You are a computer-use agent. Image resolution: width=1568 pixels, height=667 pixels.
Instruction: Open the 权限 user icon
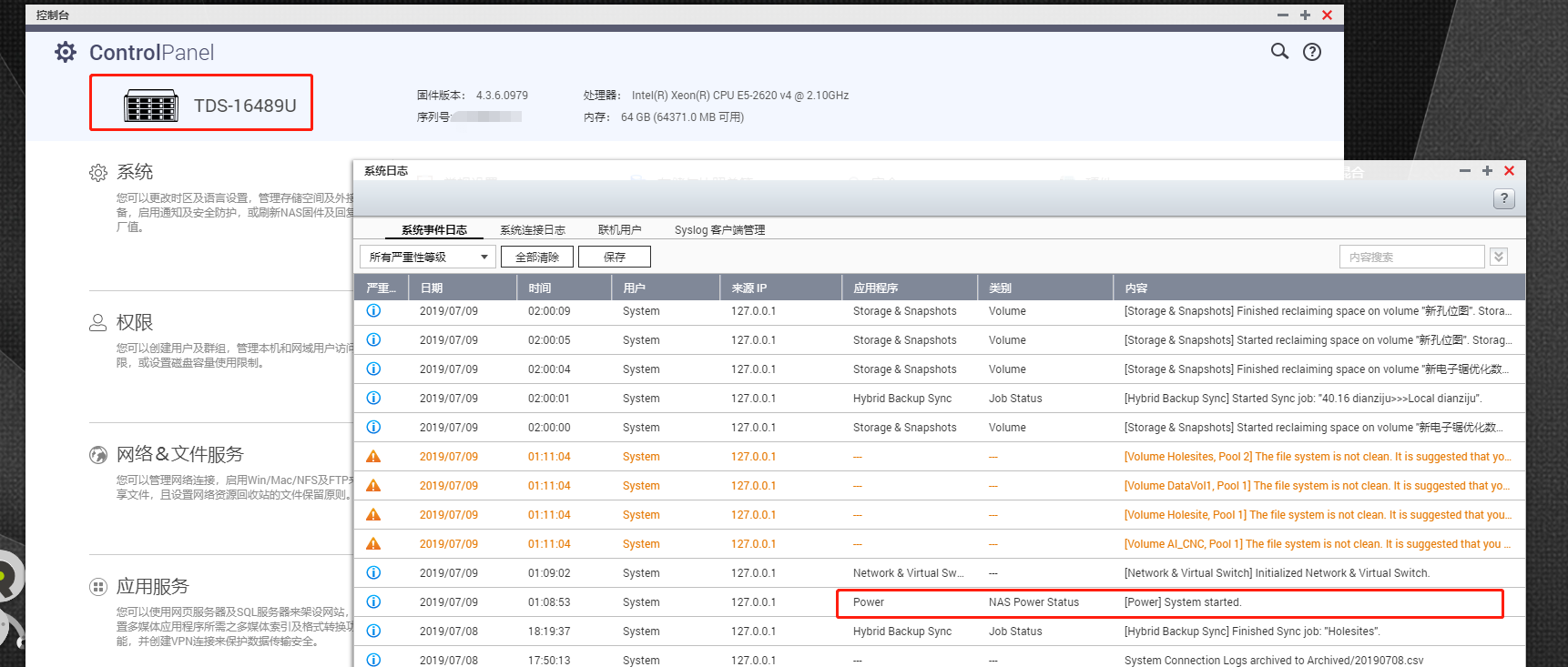(x=98, y=323)
